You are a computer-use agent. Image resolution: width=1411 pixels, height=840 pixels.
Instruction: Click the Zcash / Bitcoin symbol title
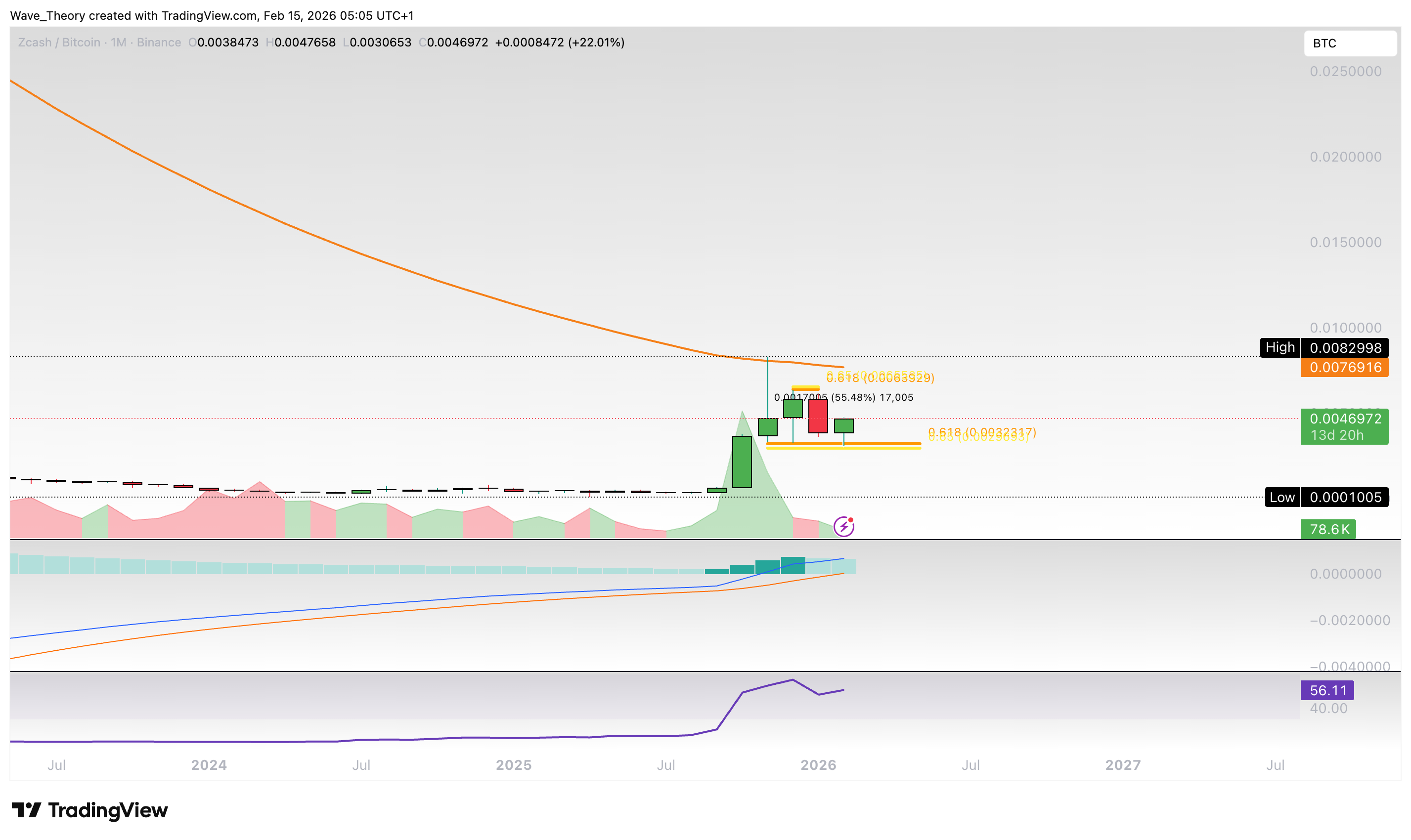click(x=59, y=42)
